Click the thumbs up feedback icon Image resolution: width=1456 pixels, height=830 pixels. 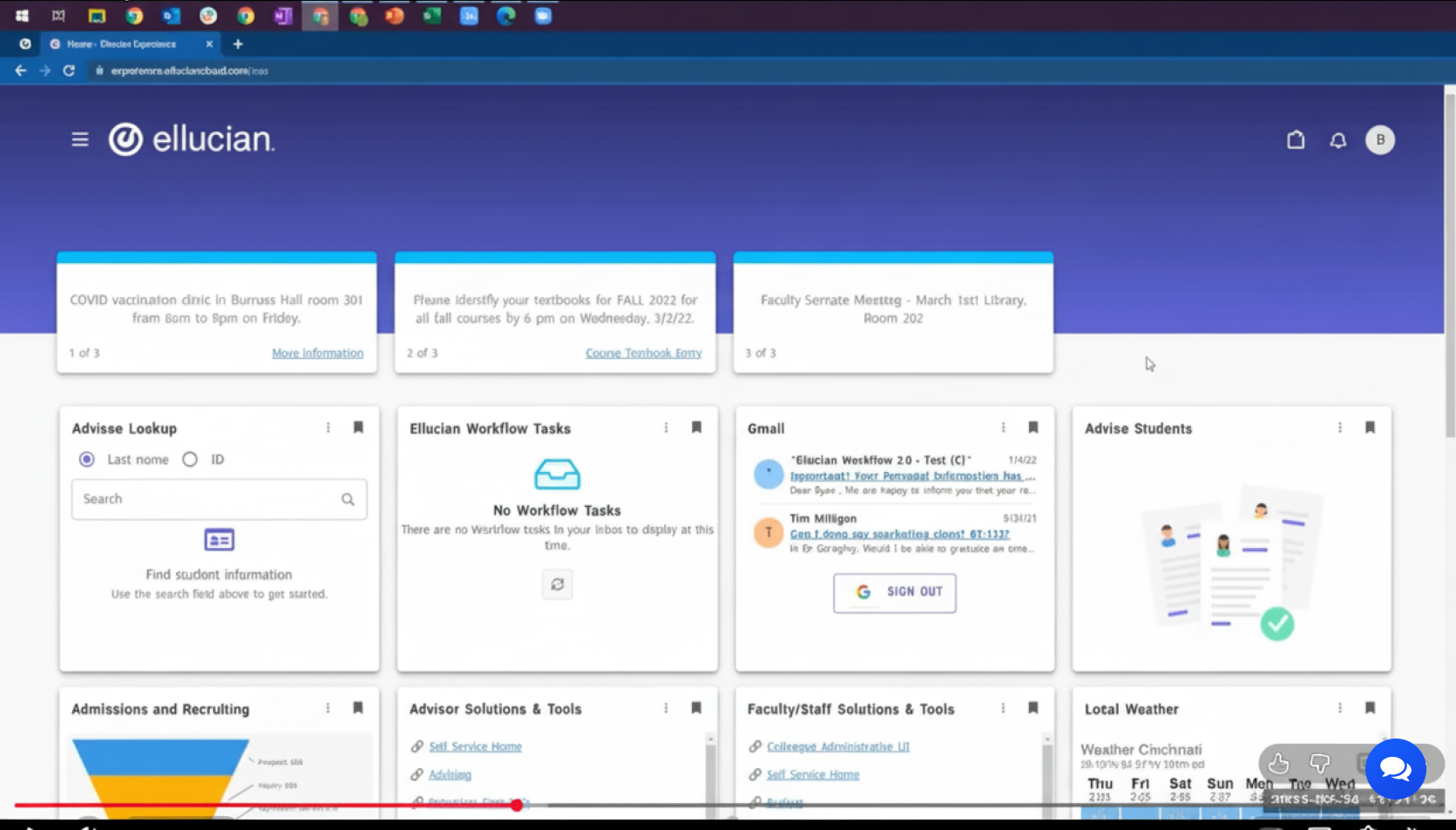(x=1279, y=764)
